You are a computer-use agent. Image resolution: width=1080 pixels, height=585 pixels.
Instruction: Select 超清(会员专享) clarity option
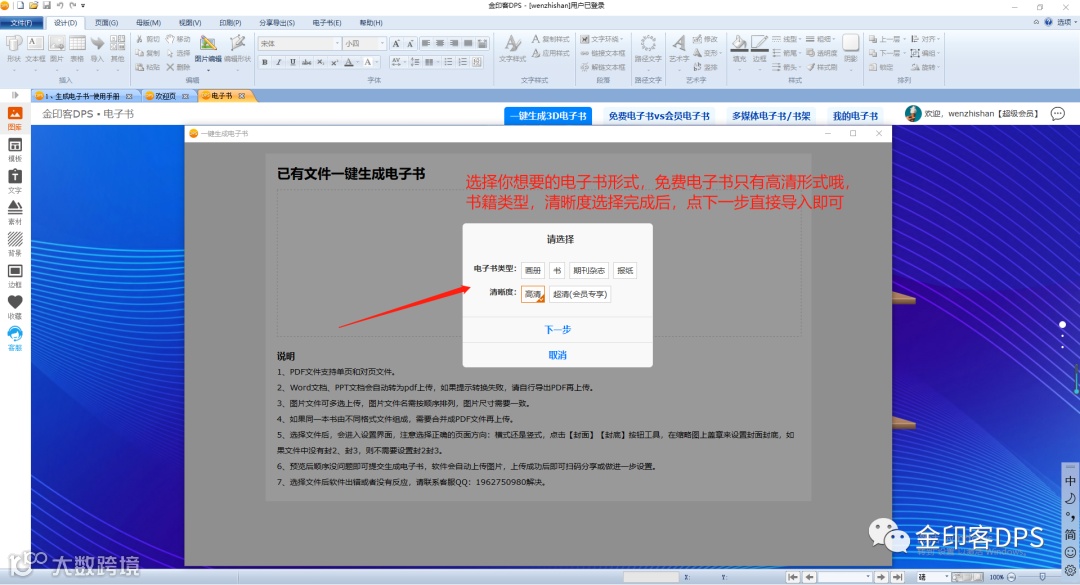(x=579, y=294)
